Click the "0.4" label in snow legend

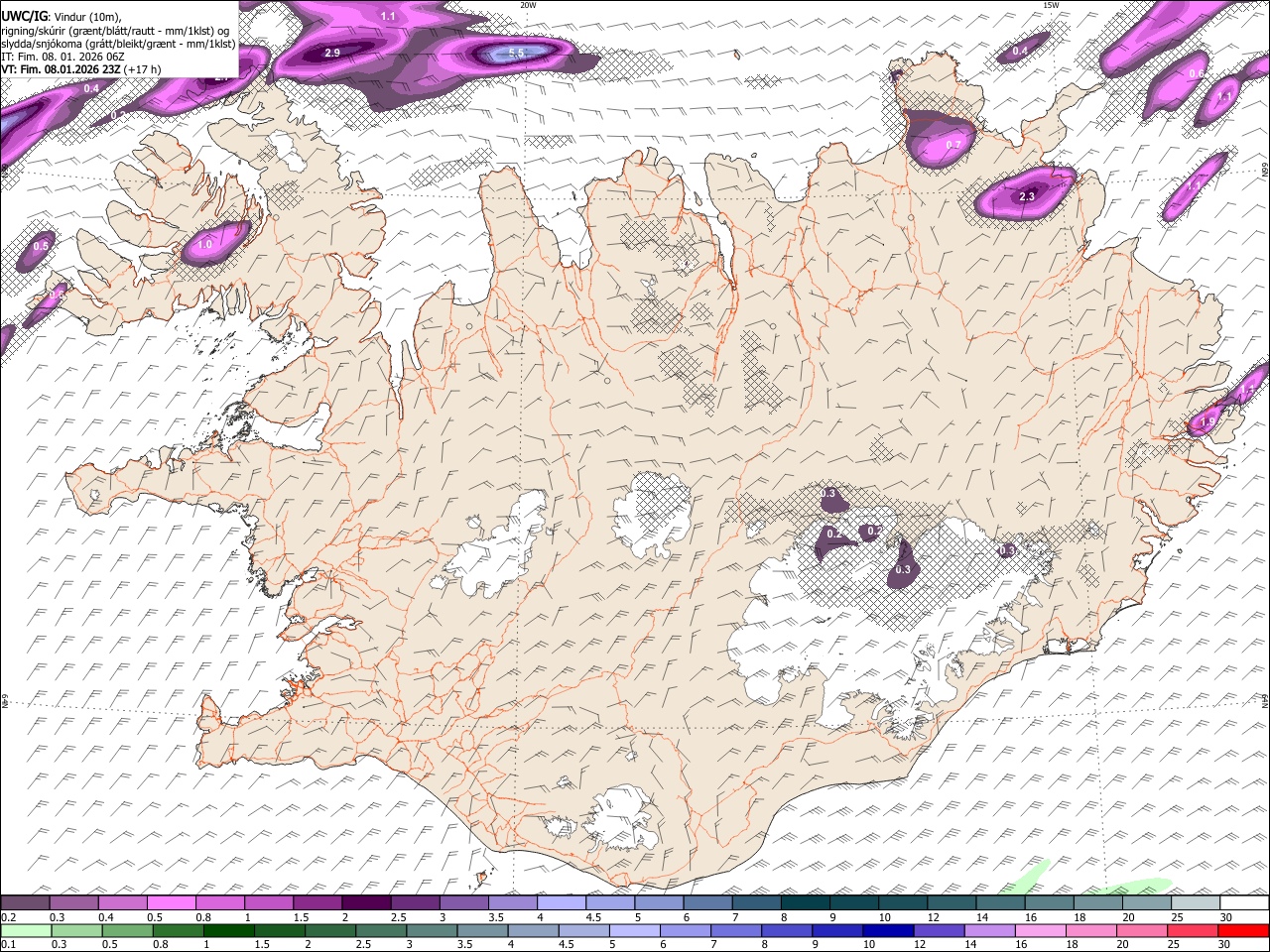[106, 917]
